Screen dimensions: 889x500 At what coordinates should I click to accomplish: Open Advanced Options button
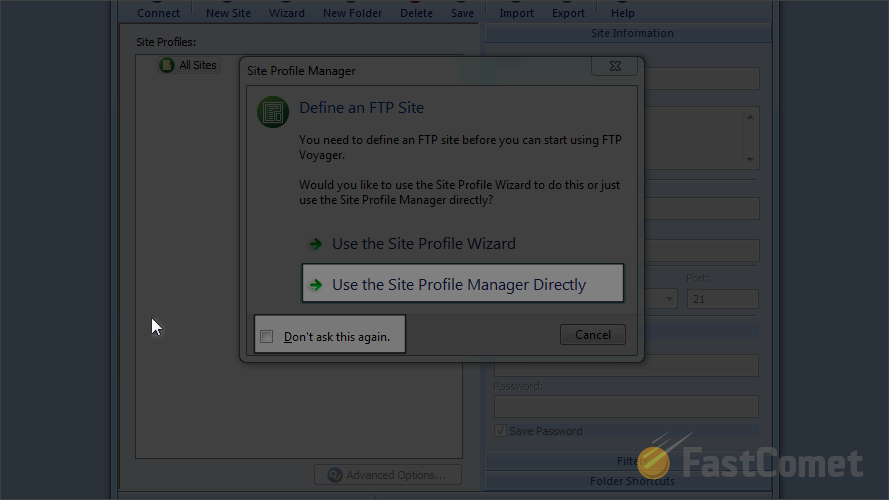[x=388, y=474]
